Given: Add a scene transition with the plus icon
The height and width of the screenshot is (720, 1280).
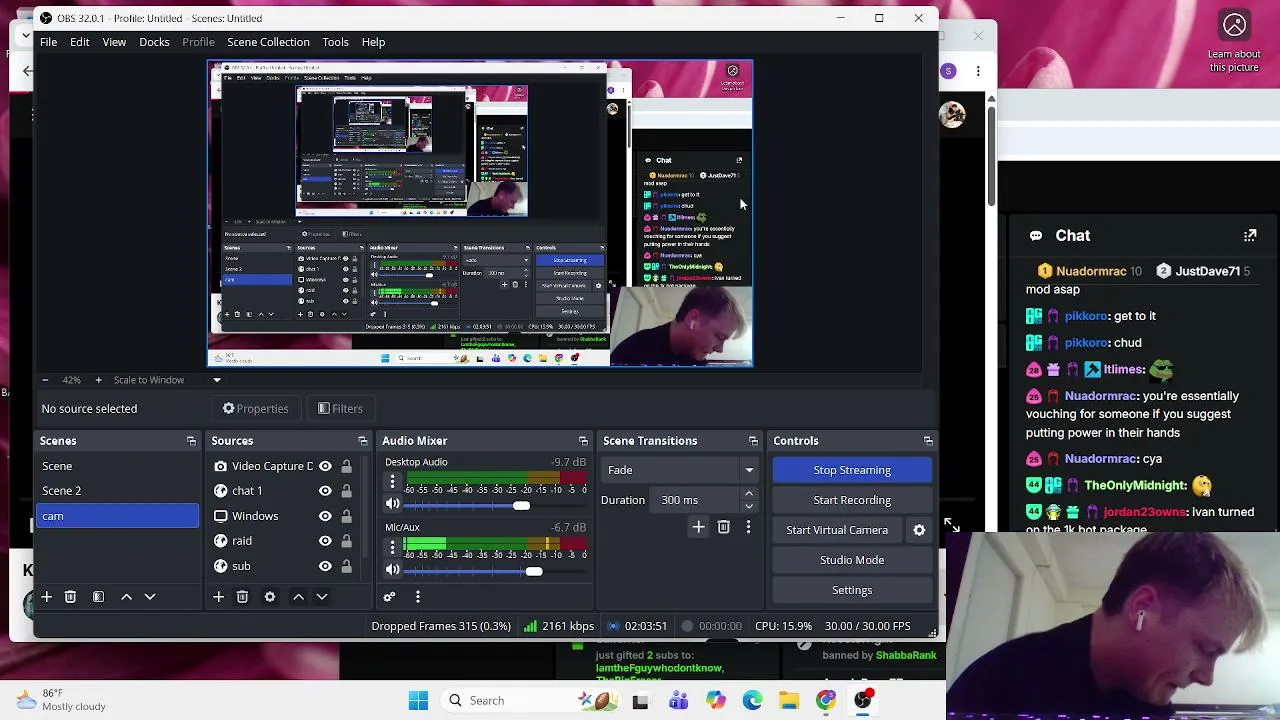Looking at the screenshot, I should point(698,527).
